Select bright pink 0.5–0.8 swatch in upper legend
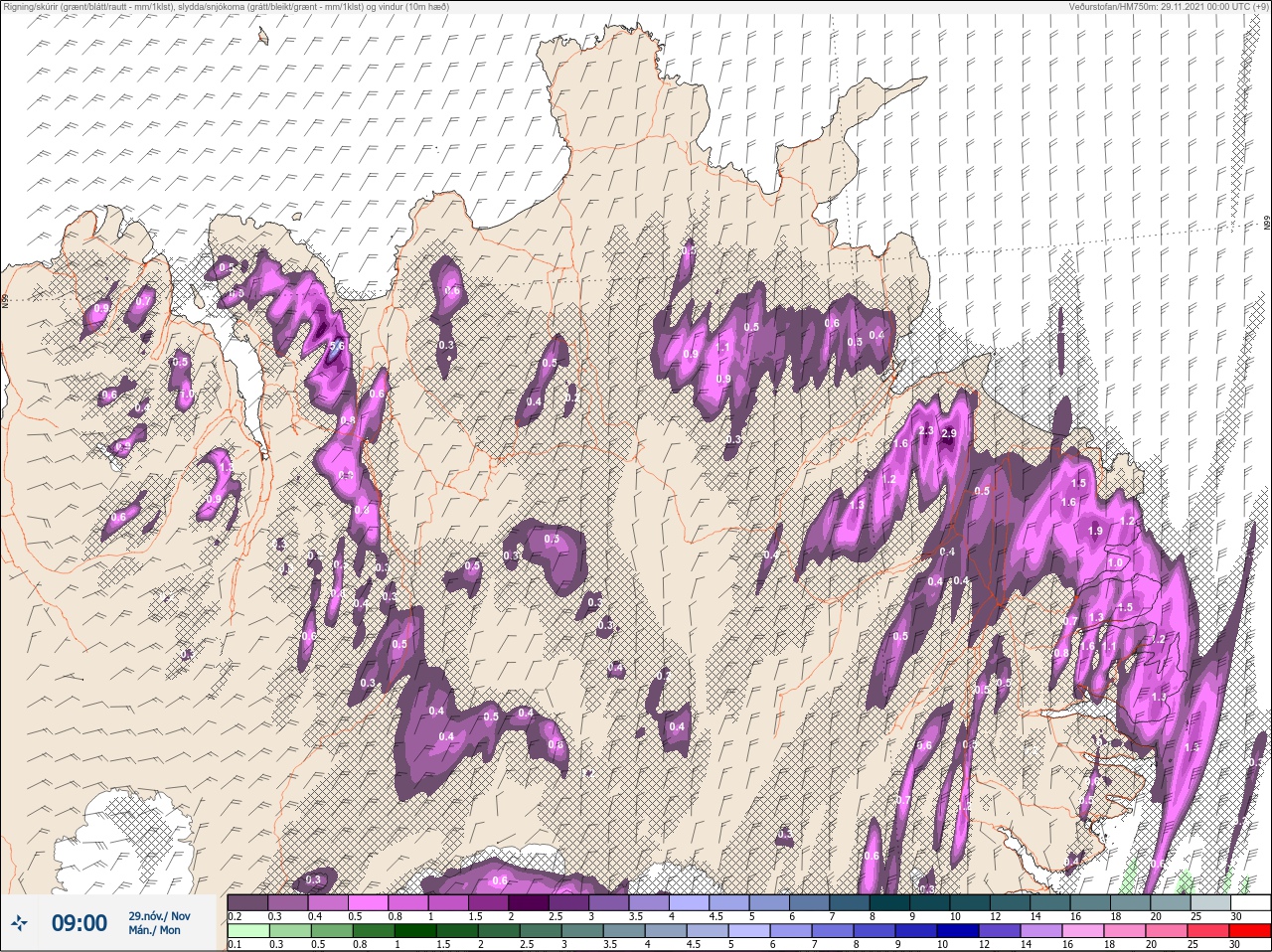 [x=369, y=902]
